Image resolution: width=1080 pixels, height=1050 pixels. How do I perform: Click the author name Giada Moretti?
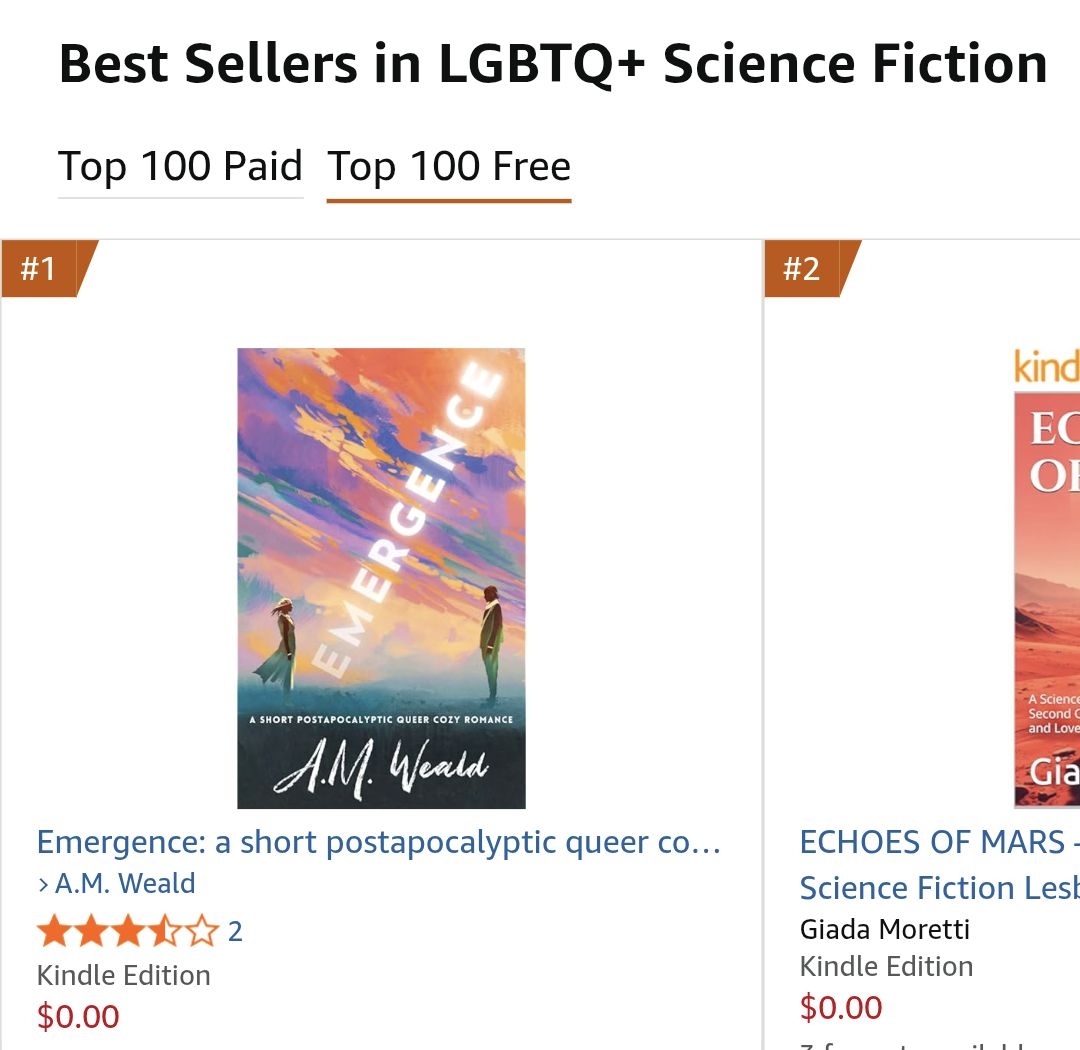point(885,929)
